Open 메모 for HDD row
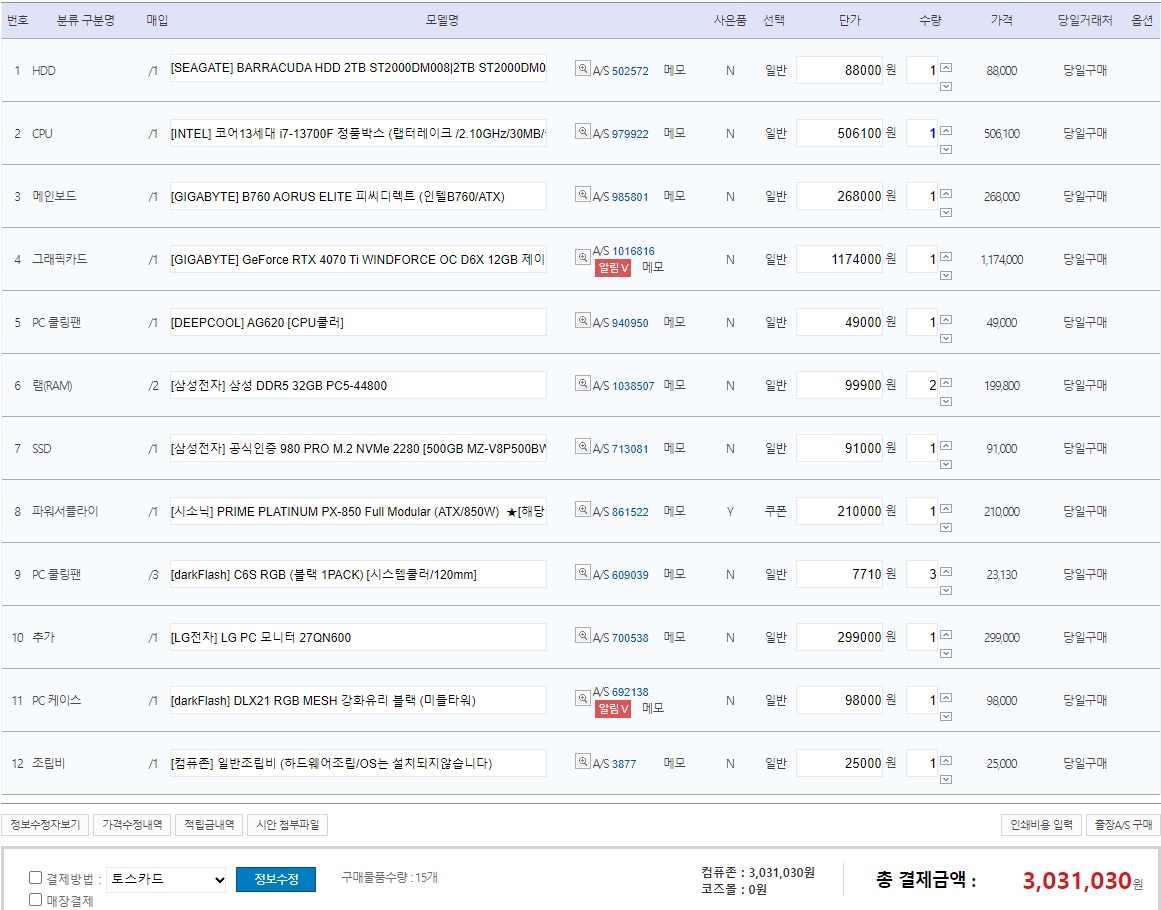 click(675, 70)
